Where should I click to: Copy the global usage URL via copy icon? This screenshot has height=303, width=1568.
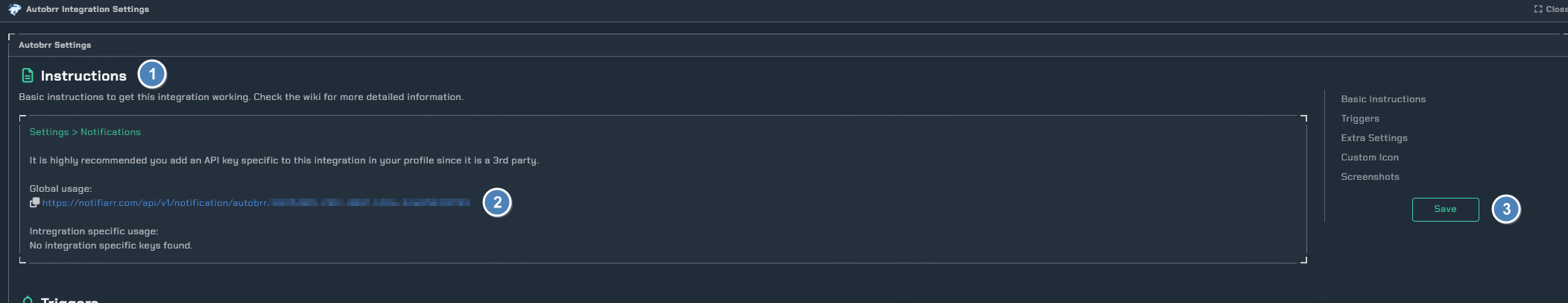coord(34,202)
